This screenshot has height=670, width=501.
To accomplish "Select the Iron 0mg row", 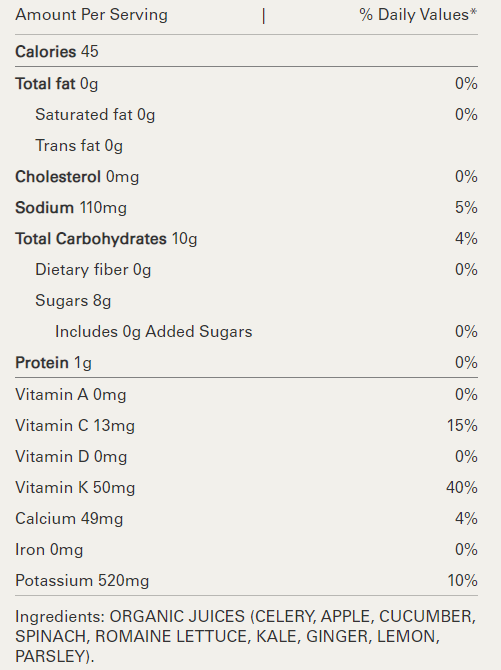I will click(246, 550).
